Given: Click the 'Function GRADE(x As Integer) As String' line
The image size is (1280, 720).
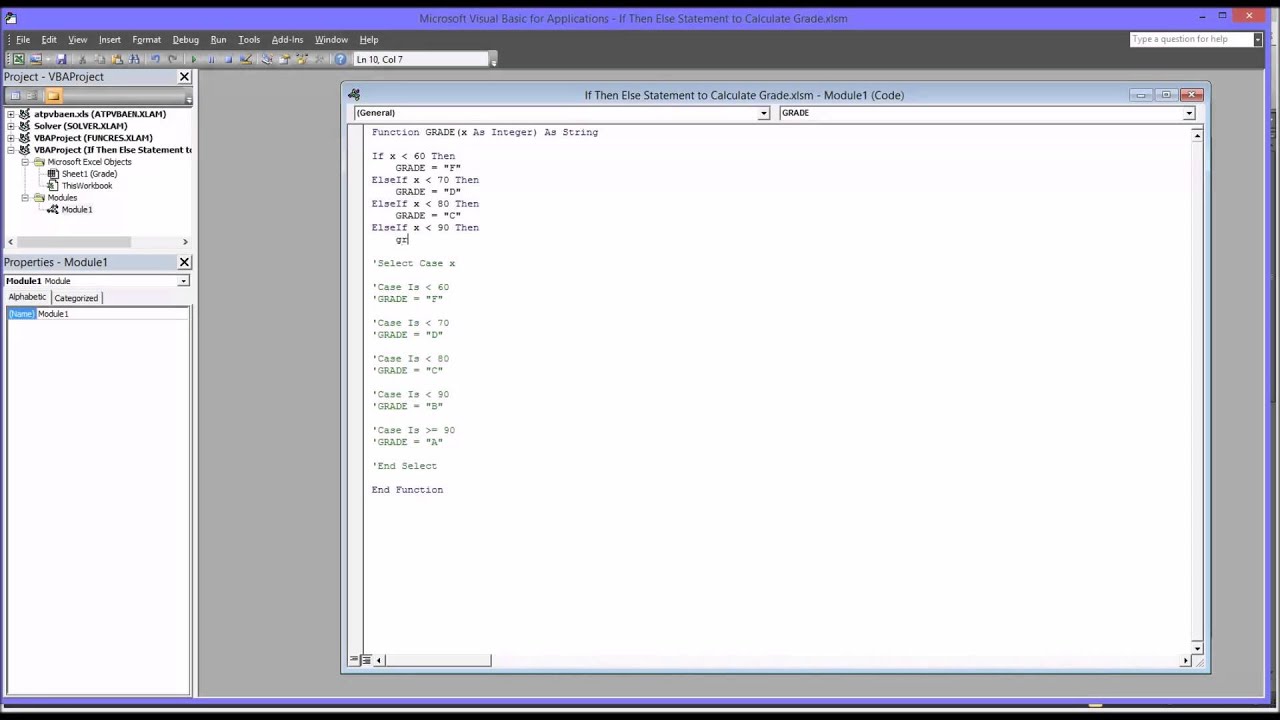Looking at the screenshot, I should 485,132.
